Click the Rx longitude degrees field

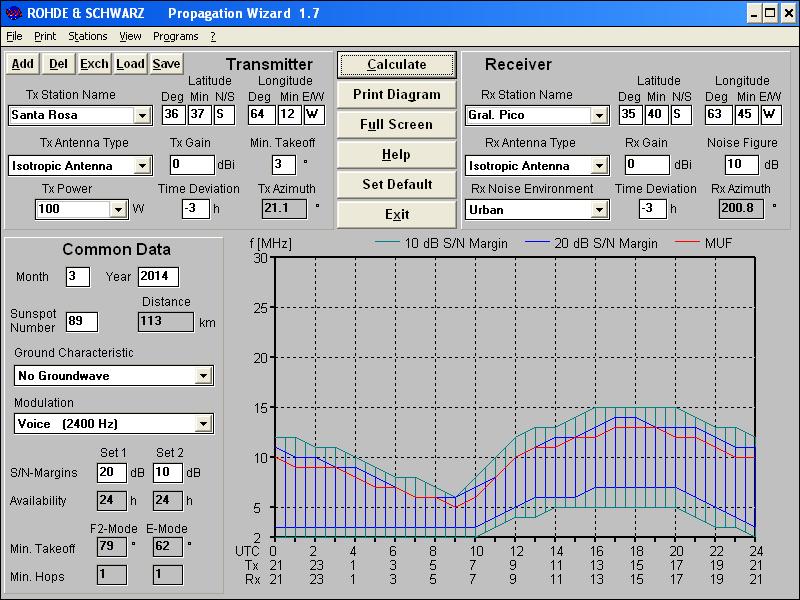coord(718,114)
